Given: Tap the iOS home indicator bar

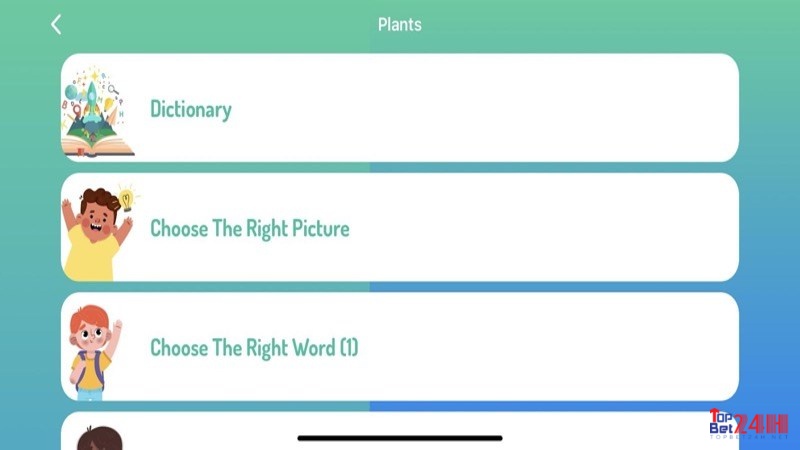Looking at the screenshot, I should 399,438.
